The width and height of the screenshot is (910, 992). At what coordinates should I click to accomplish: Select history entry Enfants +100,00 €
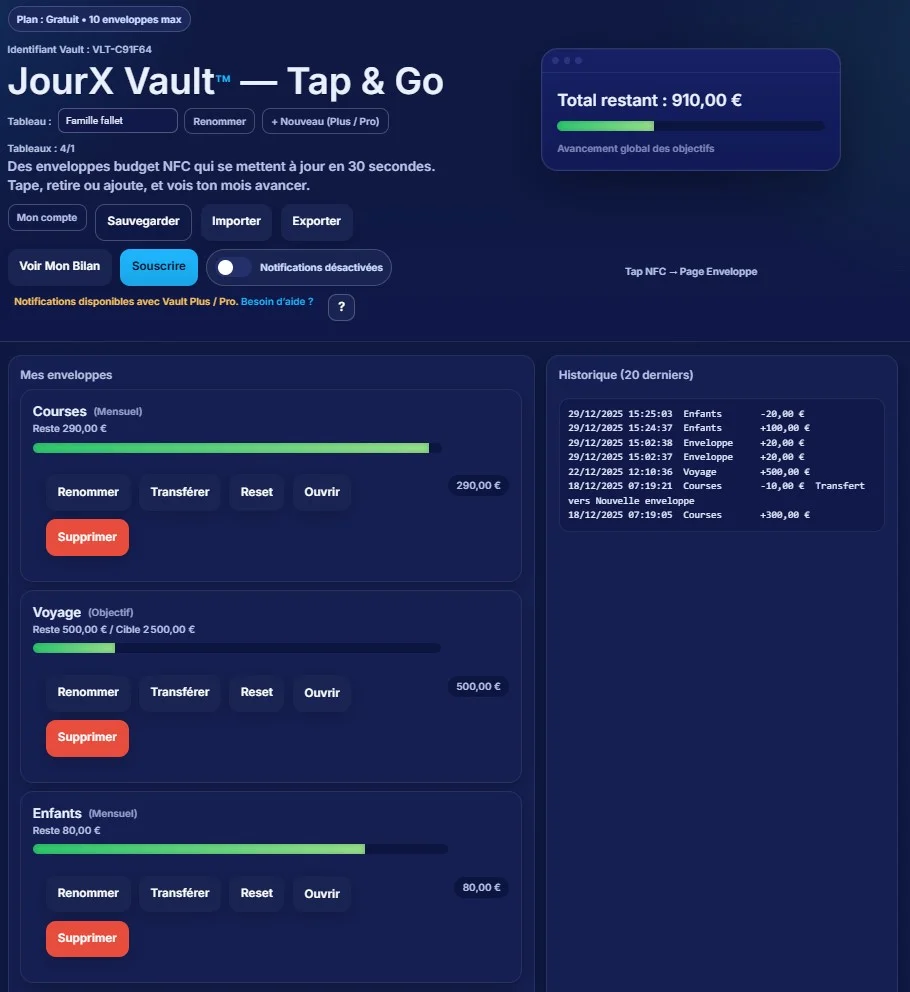(x=689, y=428)
